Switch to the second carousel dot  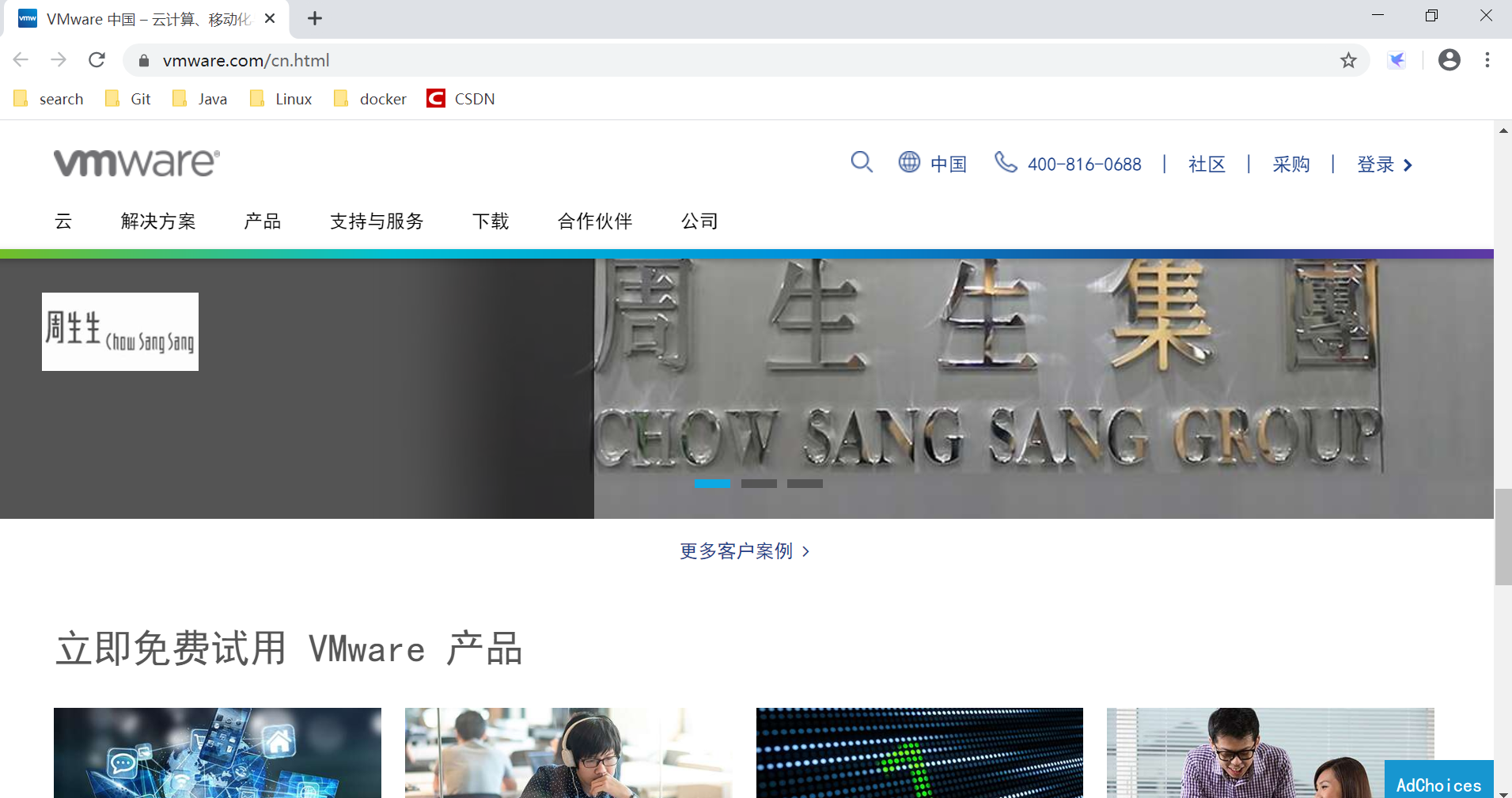[x=759, y=483]
